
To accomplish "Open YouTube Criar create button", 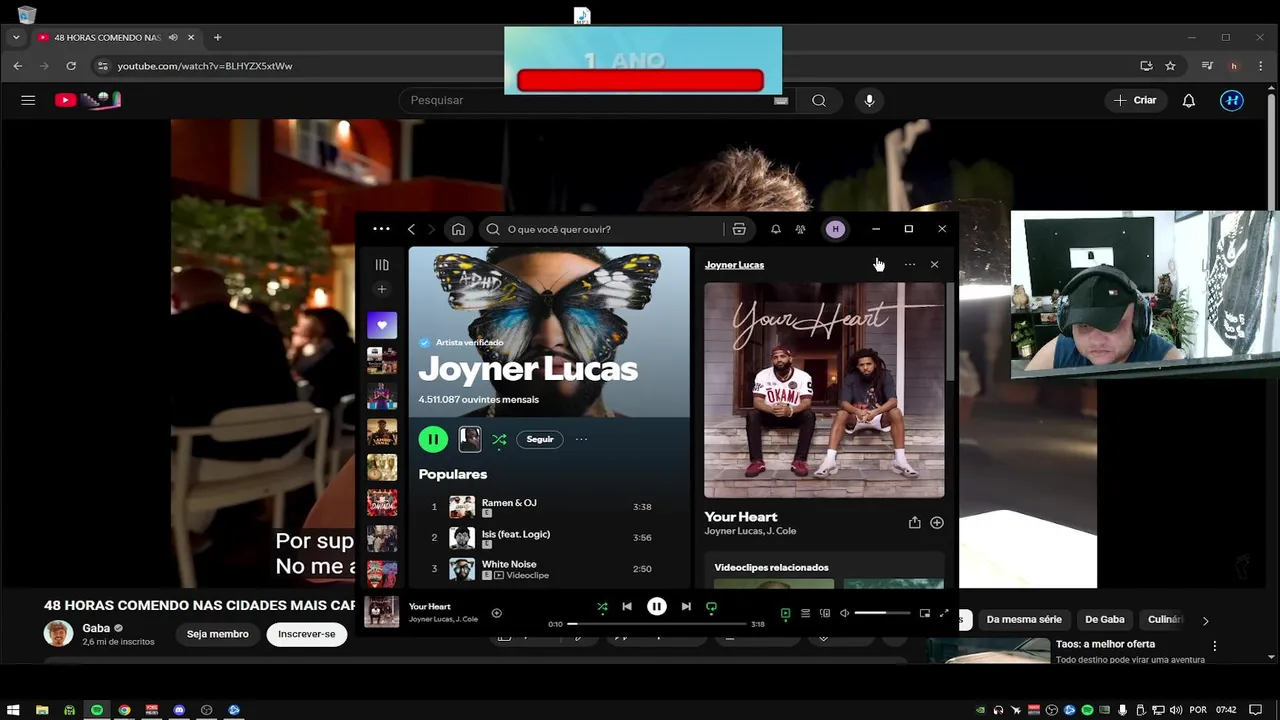I will (1135, 100).
